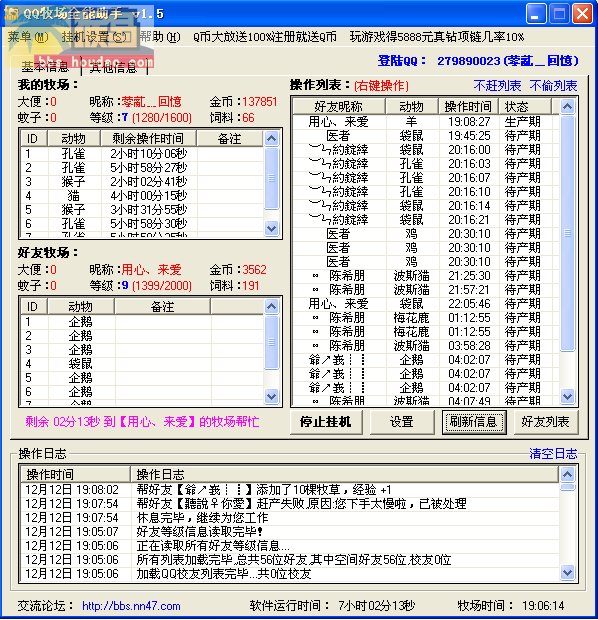The height and width of the screenshot is (620, 598).
Task: Click the application icon in title bar
Action: pyautogui.click(x=11, y=13)
